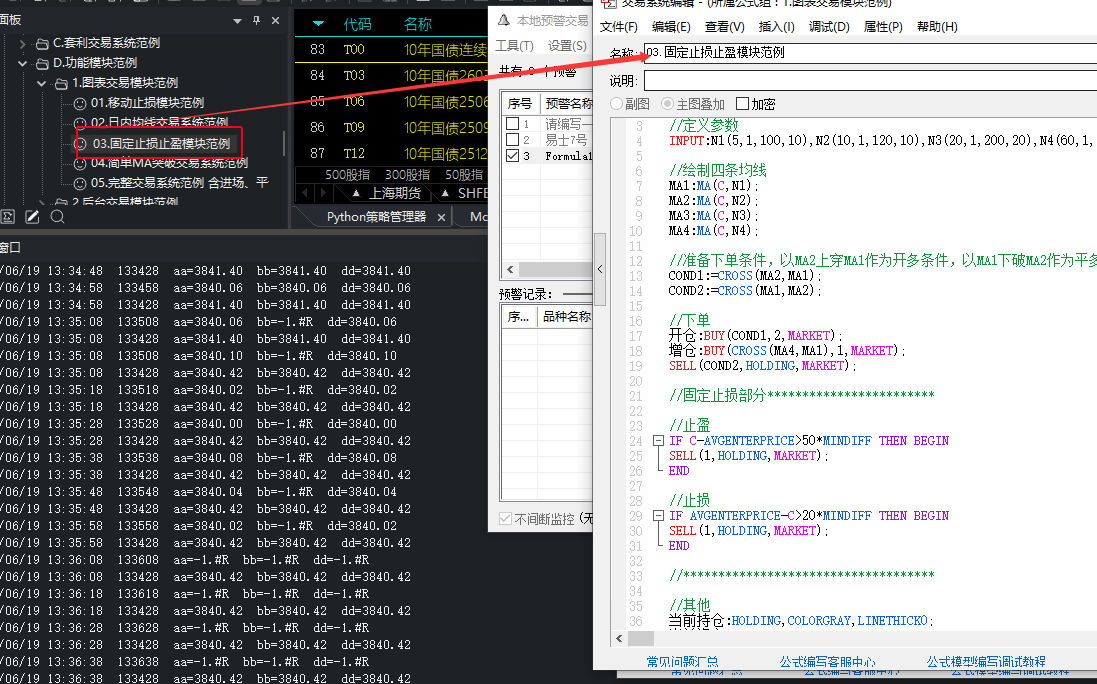Uncheck the Formula1 alert row checkbox
This screenshot has width=1097, height=684.
click(513, 156)
